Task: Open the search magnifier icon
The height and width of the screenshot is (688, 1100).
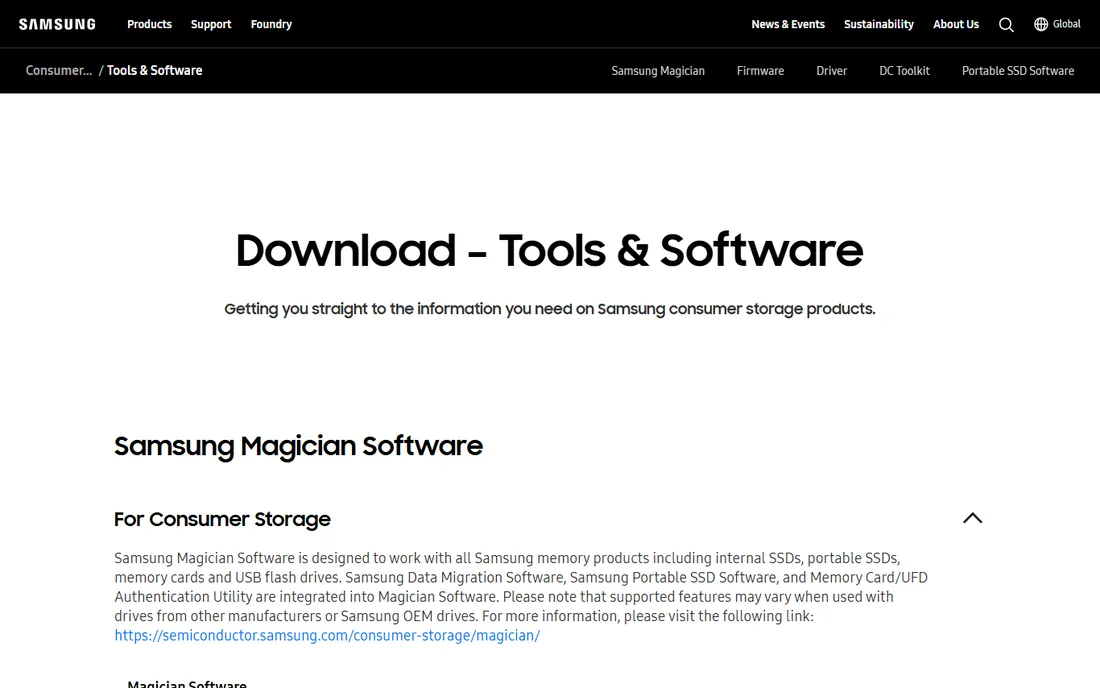Action: coord(1006,25)
